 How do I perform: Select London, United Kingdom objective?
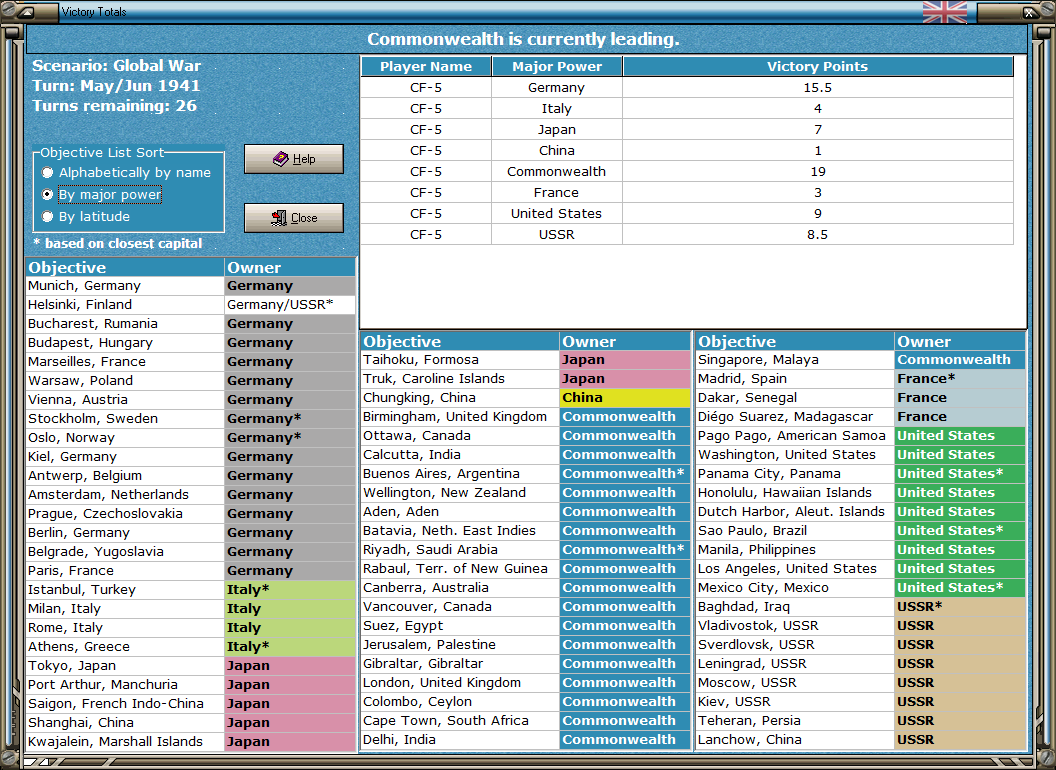tap(460, 682)
